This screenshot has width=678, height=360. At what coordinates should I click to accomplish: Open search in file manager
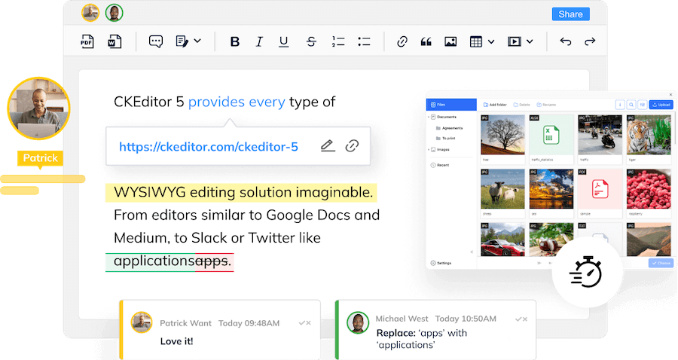(631, 105)
